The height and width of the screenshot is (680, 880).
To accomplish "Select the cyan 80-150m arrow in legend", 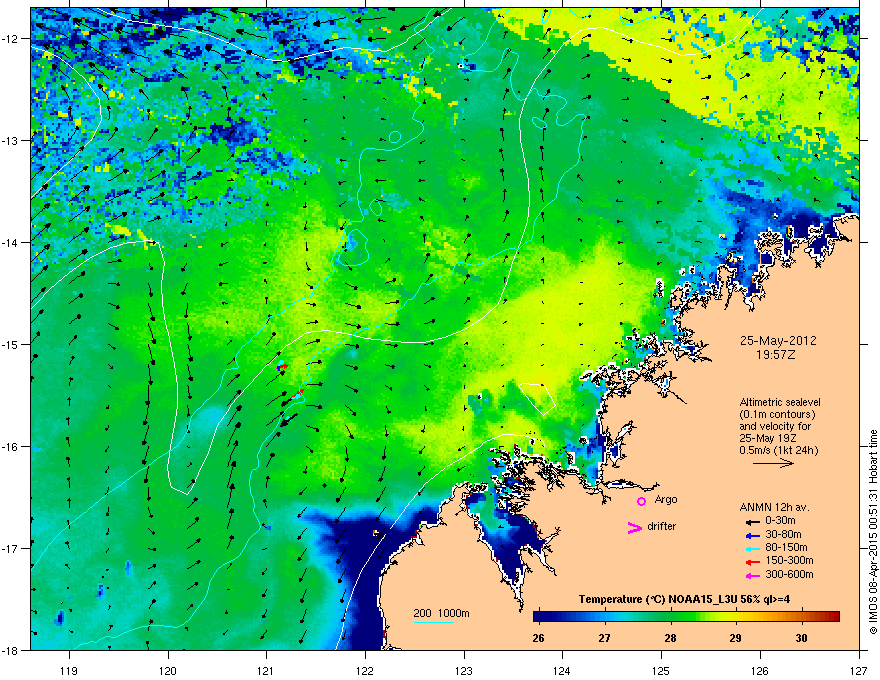I will (x=753, y=549).
